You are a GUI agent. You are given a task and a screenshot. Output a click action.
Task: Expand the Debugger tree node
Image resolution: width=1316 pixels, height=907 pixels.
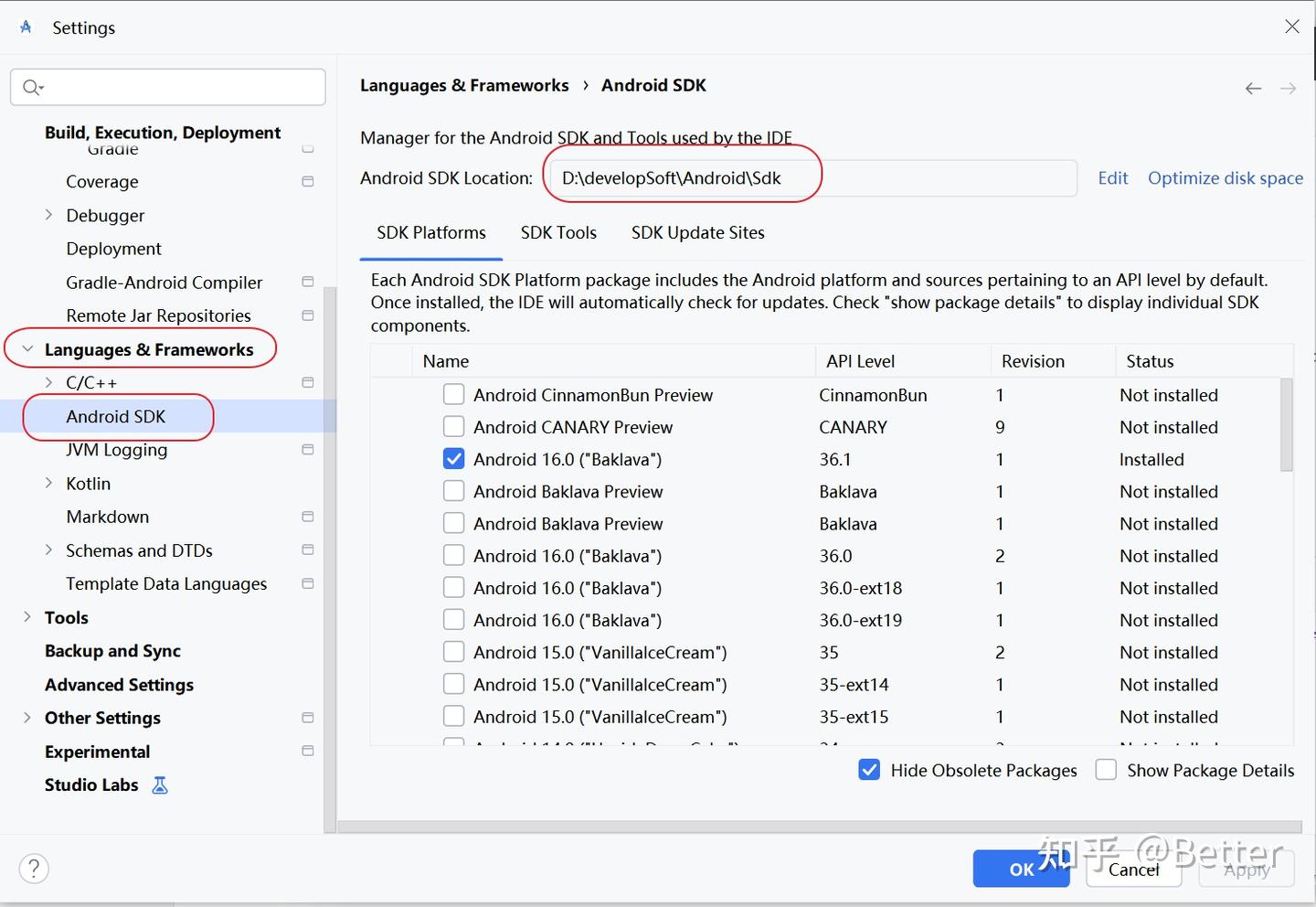coord(49,215)
